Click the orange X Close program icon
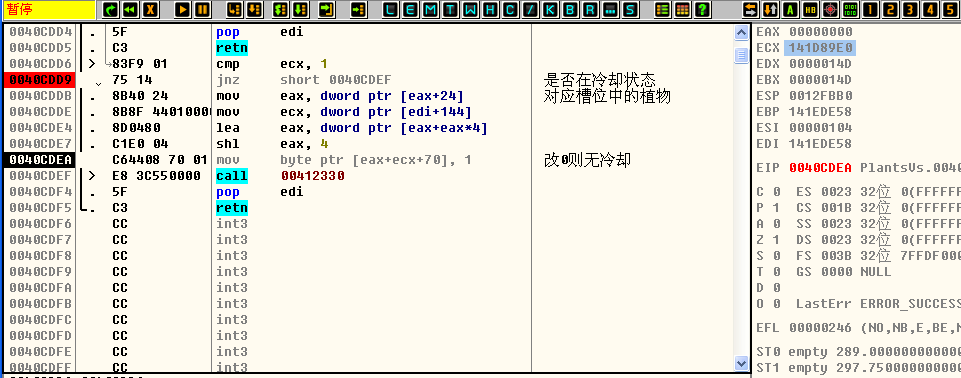This screenshot has width=961, height=378. (151, 9)
